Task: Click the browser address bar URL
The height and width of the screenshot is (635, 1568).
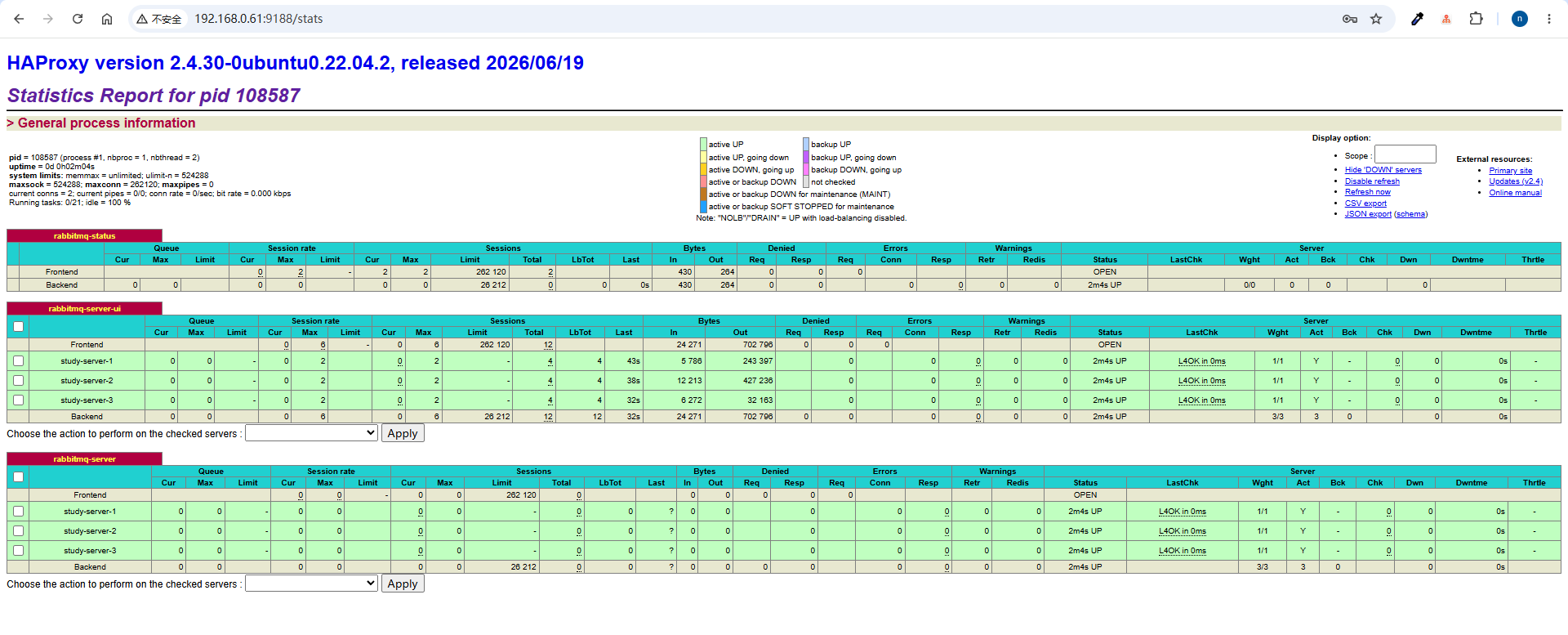Action: (258, 19)
